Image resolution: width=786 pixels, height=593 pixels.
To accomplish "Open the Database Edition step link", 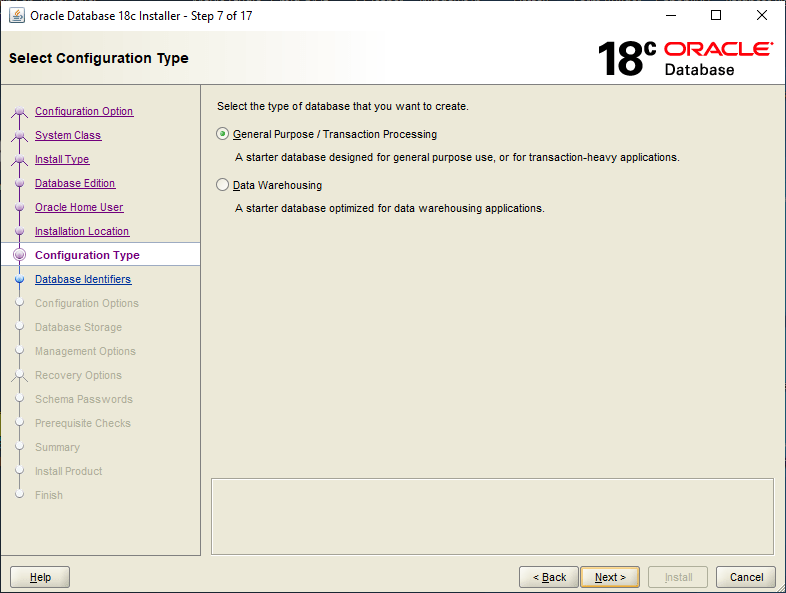I will coord(75,183).
